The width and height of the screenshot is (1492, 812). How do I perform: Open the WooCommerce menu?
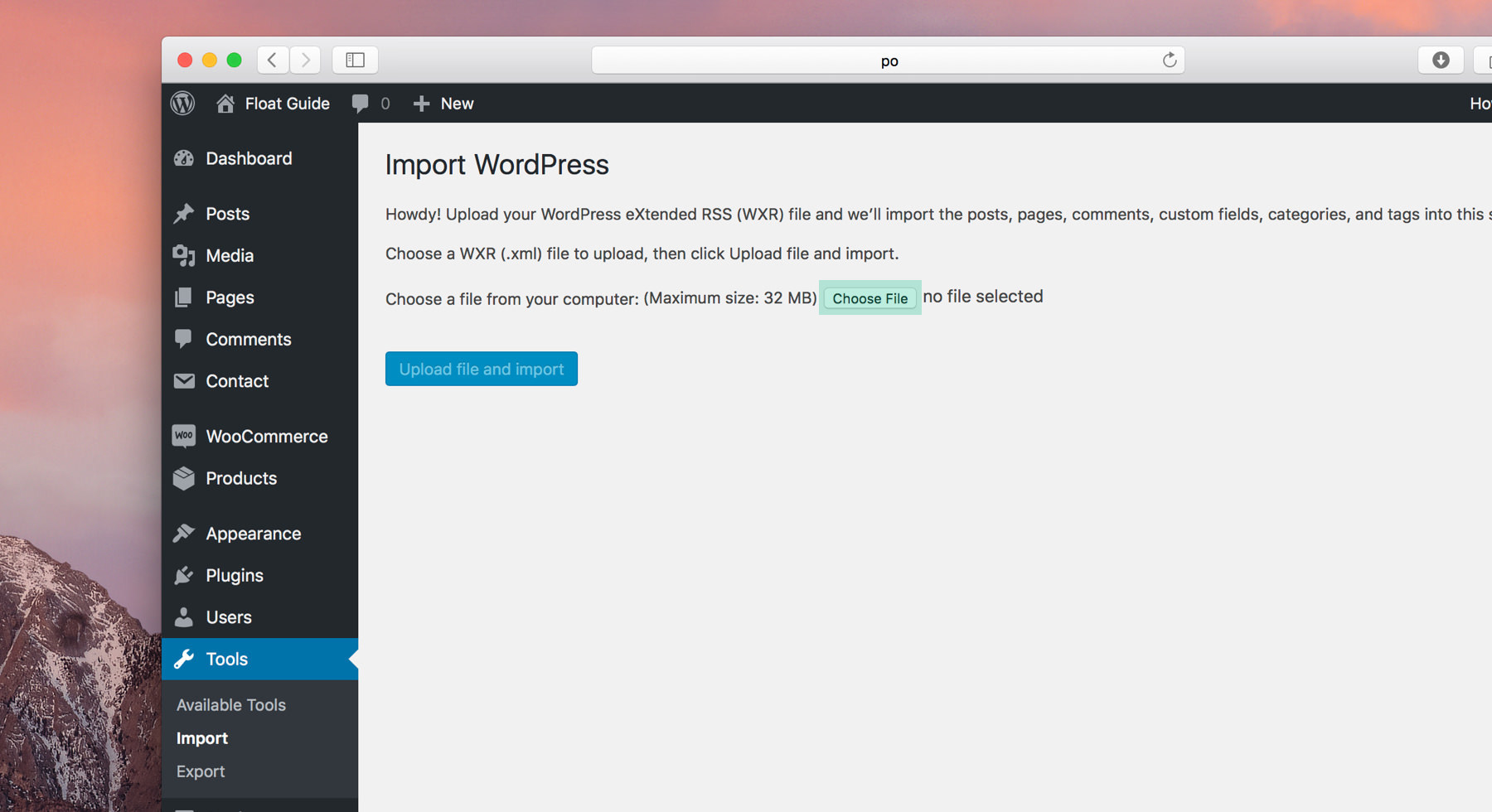(259, 436)
